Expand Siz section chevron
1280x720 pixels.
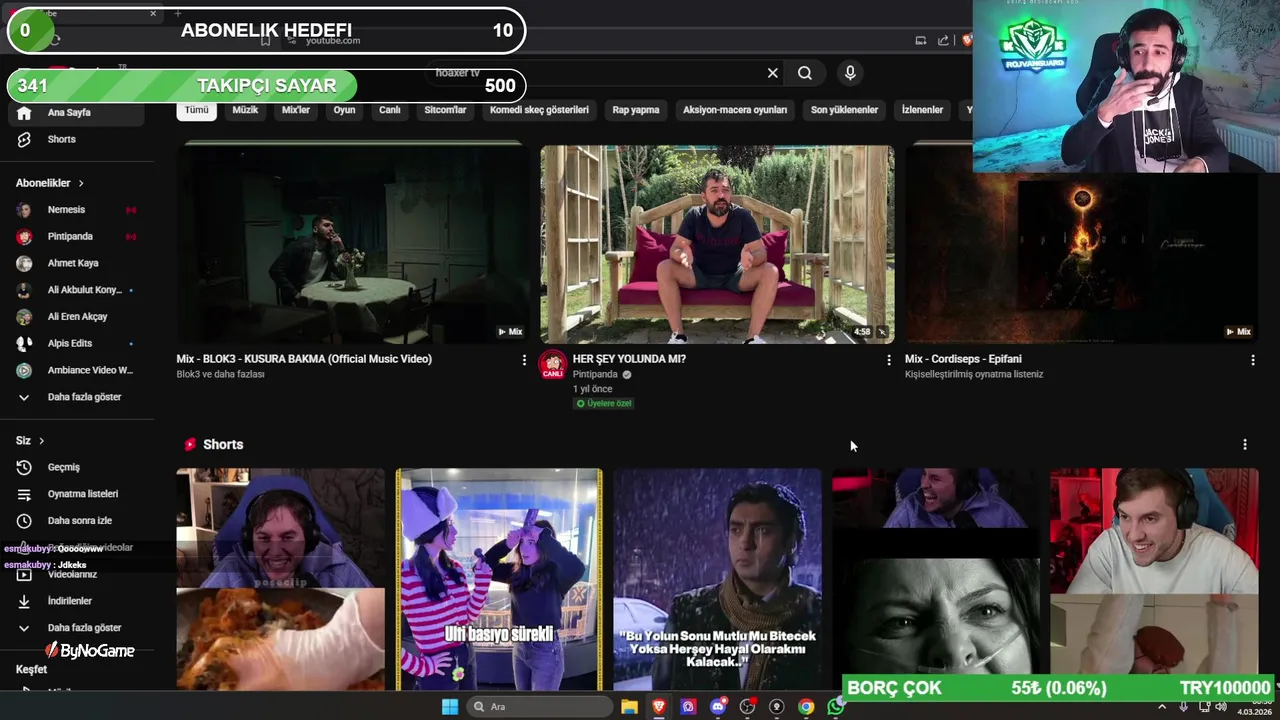41,440
